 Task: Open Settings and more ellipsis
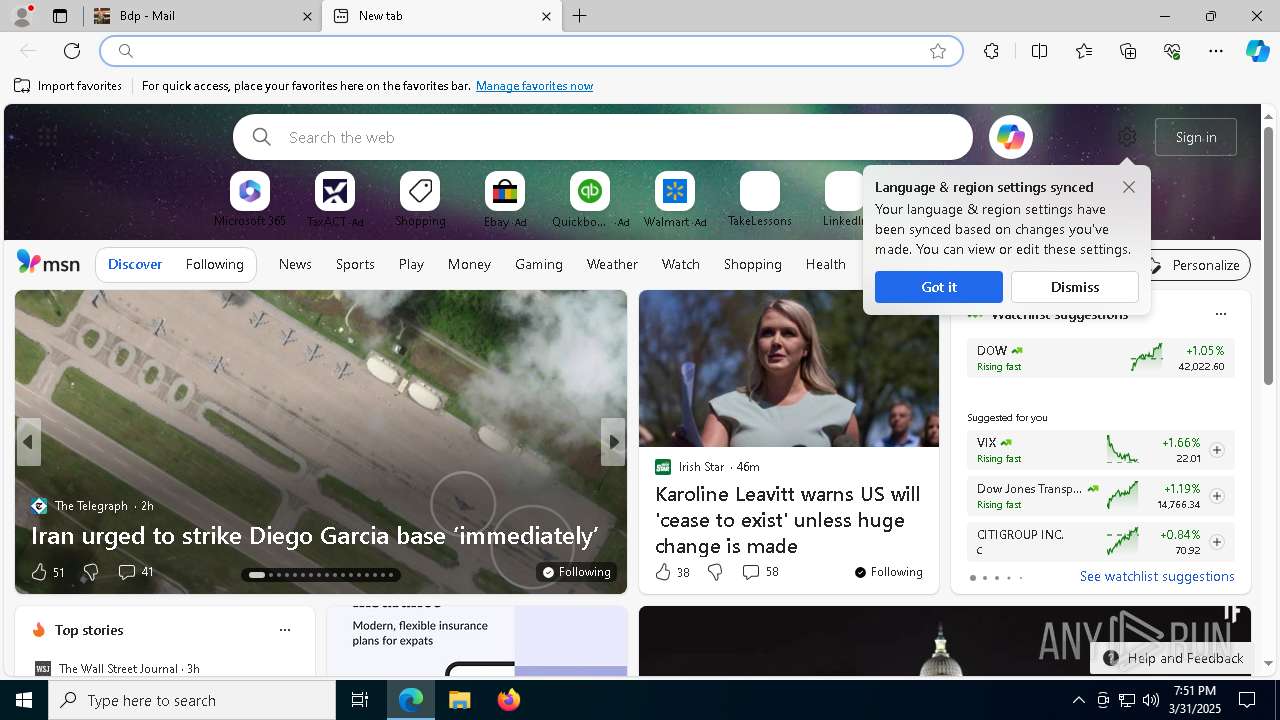coord(1216,51)
